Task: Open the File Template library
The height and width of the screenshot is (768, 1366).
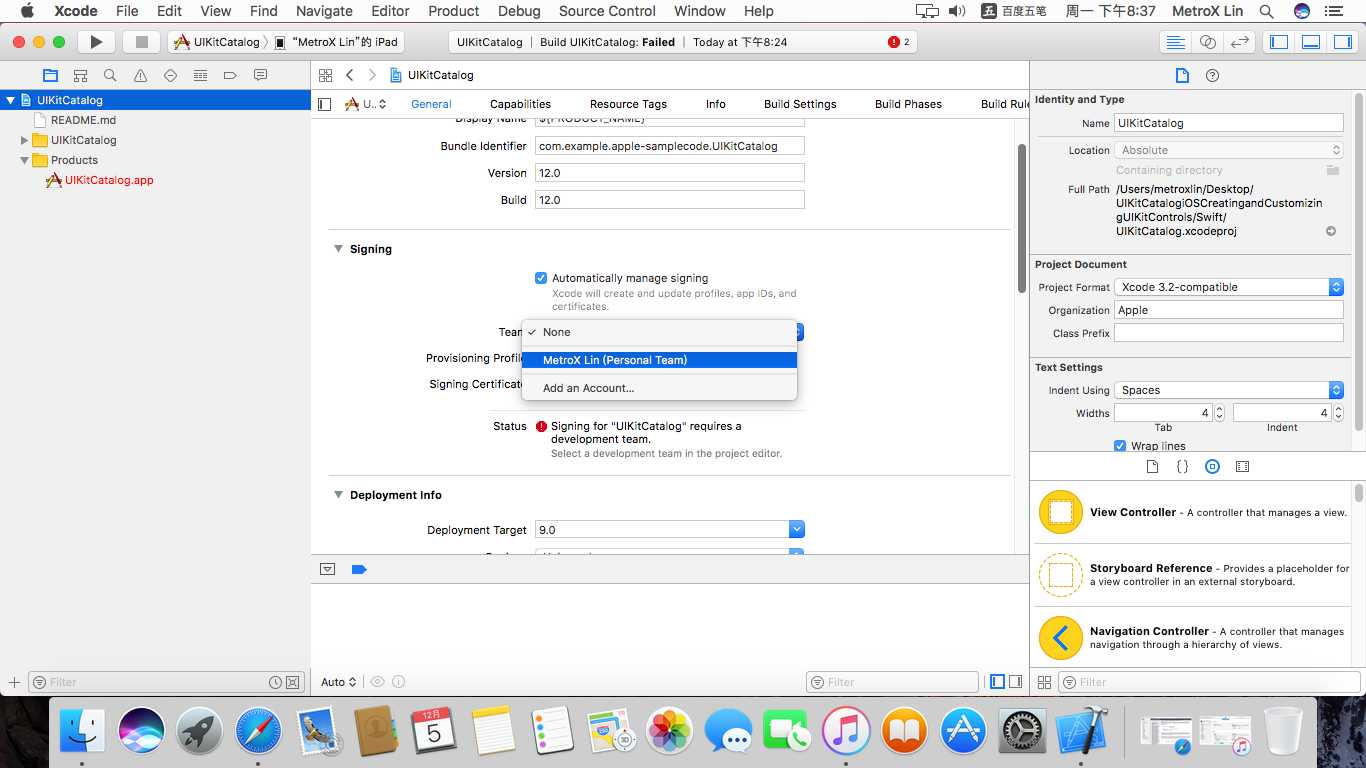Action: [1152, 467]
